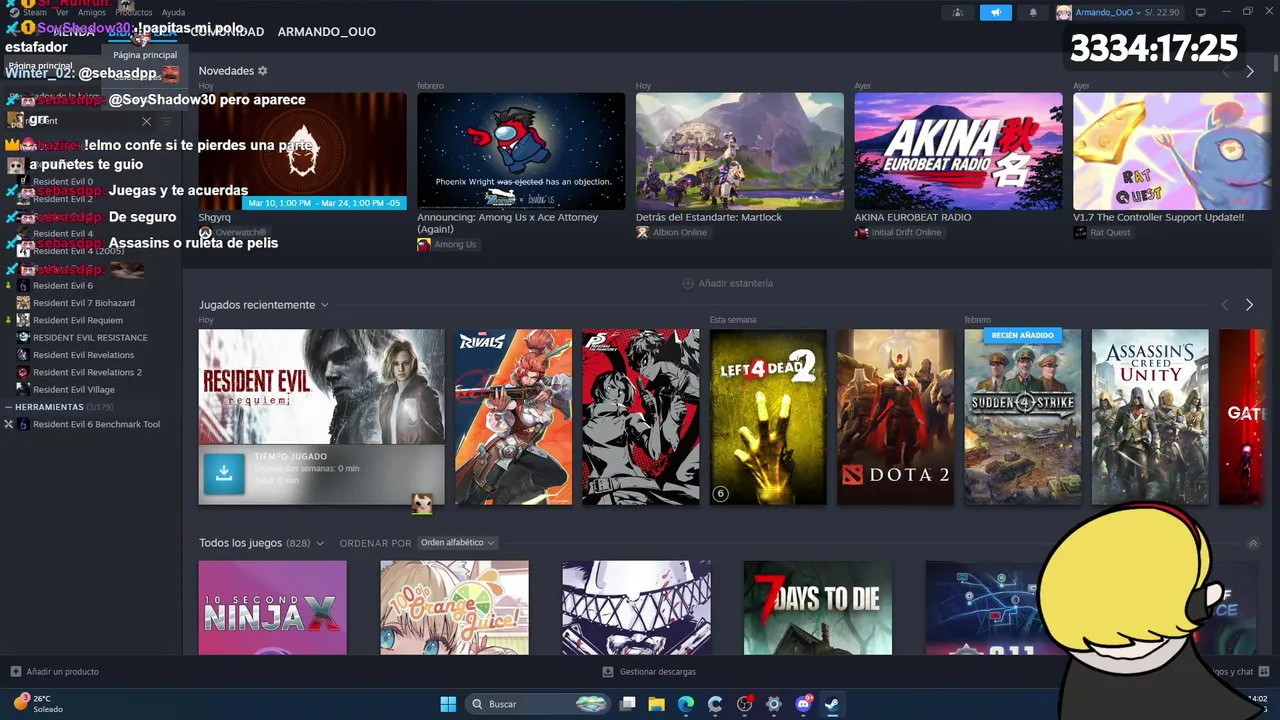Advance to the next Jugados recientemente games
The width and height of the screenshot is (1280, 720).
[1249, 305]
